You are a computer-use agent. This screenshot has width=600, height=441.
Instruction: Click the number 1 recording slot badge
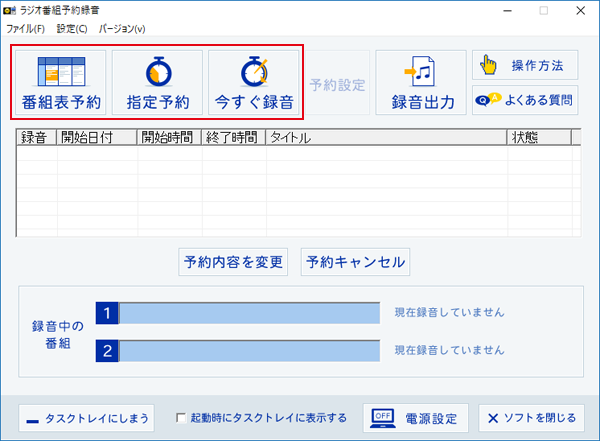pyautogui.click(x=107, y=313)
